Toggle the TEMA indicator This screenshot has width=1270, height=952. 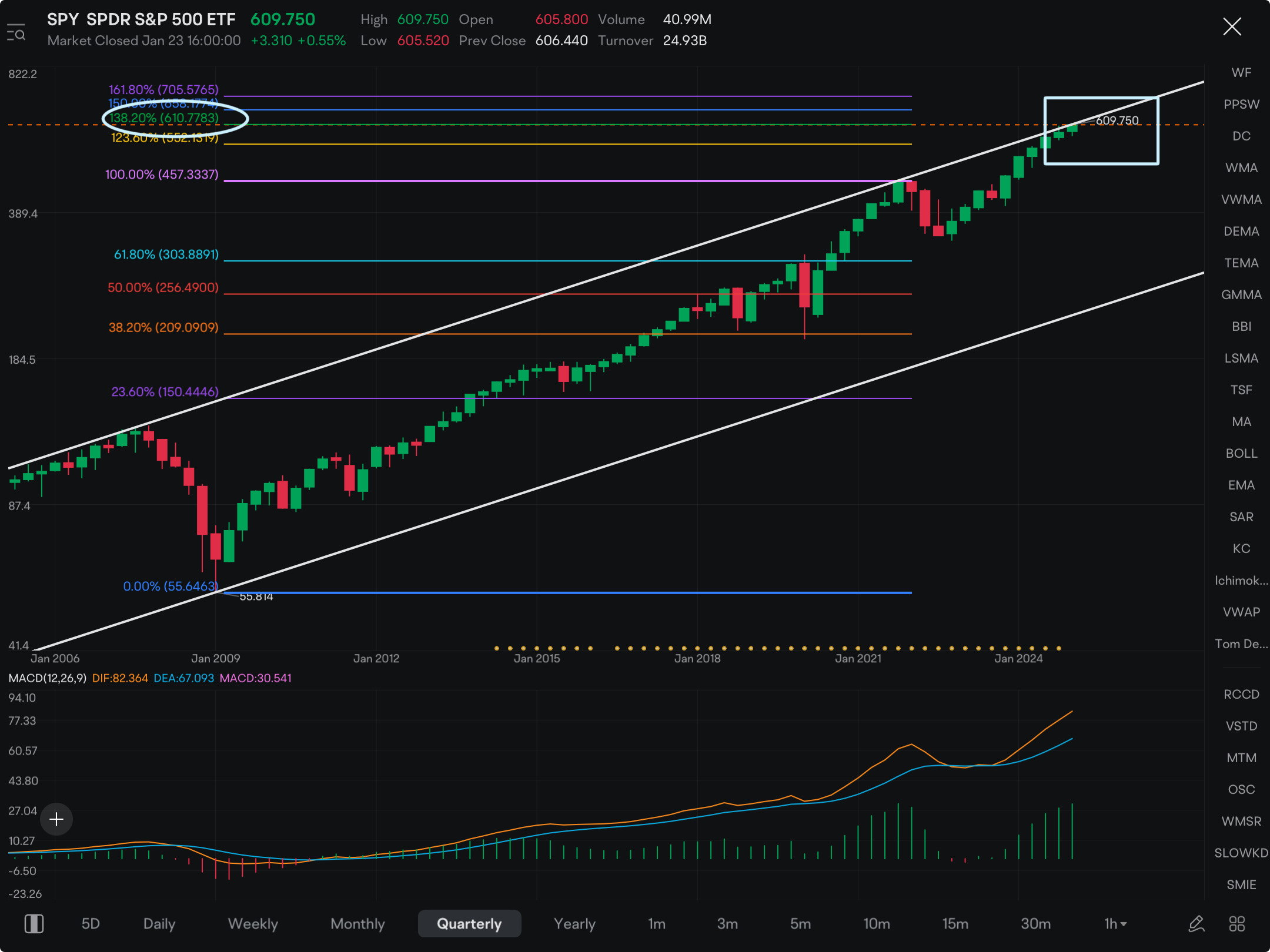pyautogui.click(x=1241, y=263)
